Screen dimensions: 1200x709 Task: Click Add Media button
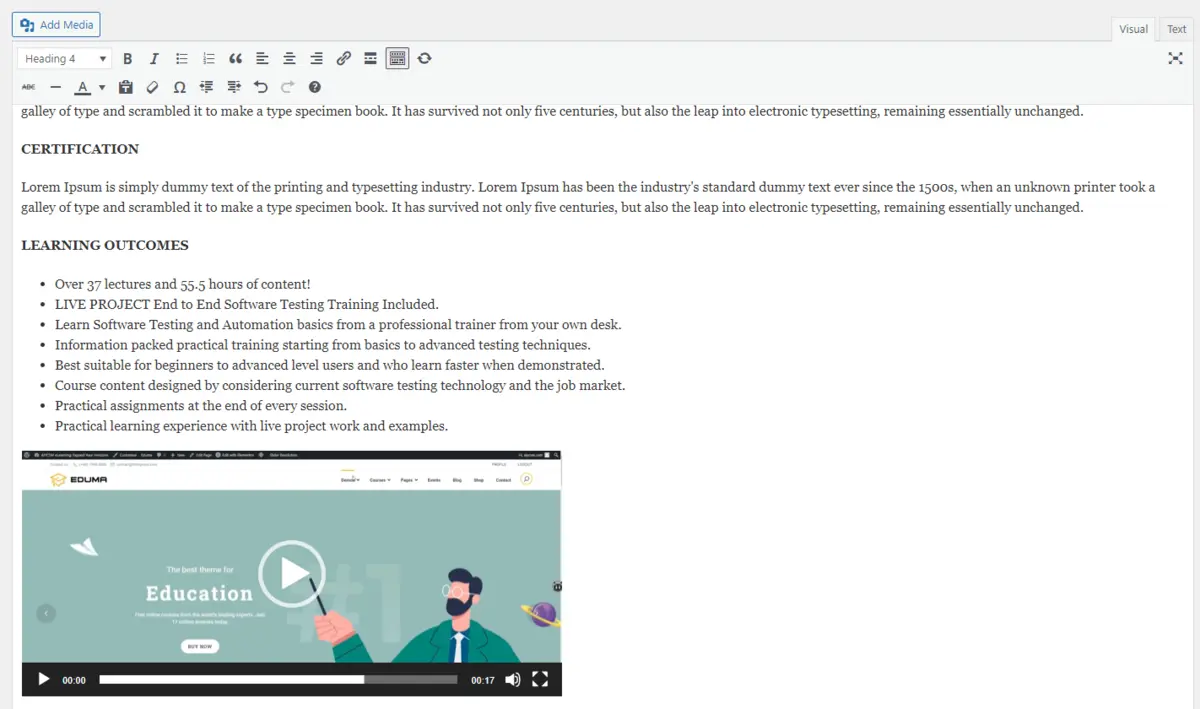pos(56,25)
